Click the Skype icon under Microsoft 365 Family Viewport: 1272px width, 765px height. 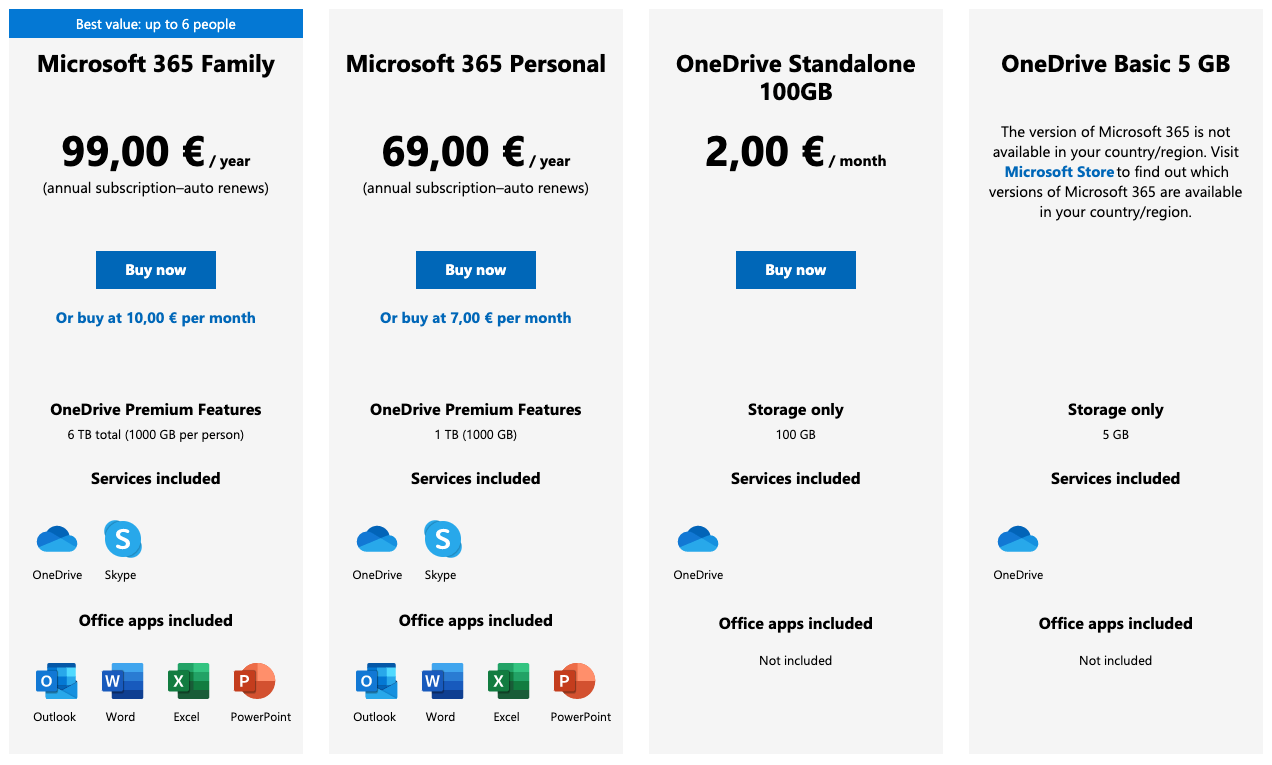tap(122, 538)
